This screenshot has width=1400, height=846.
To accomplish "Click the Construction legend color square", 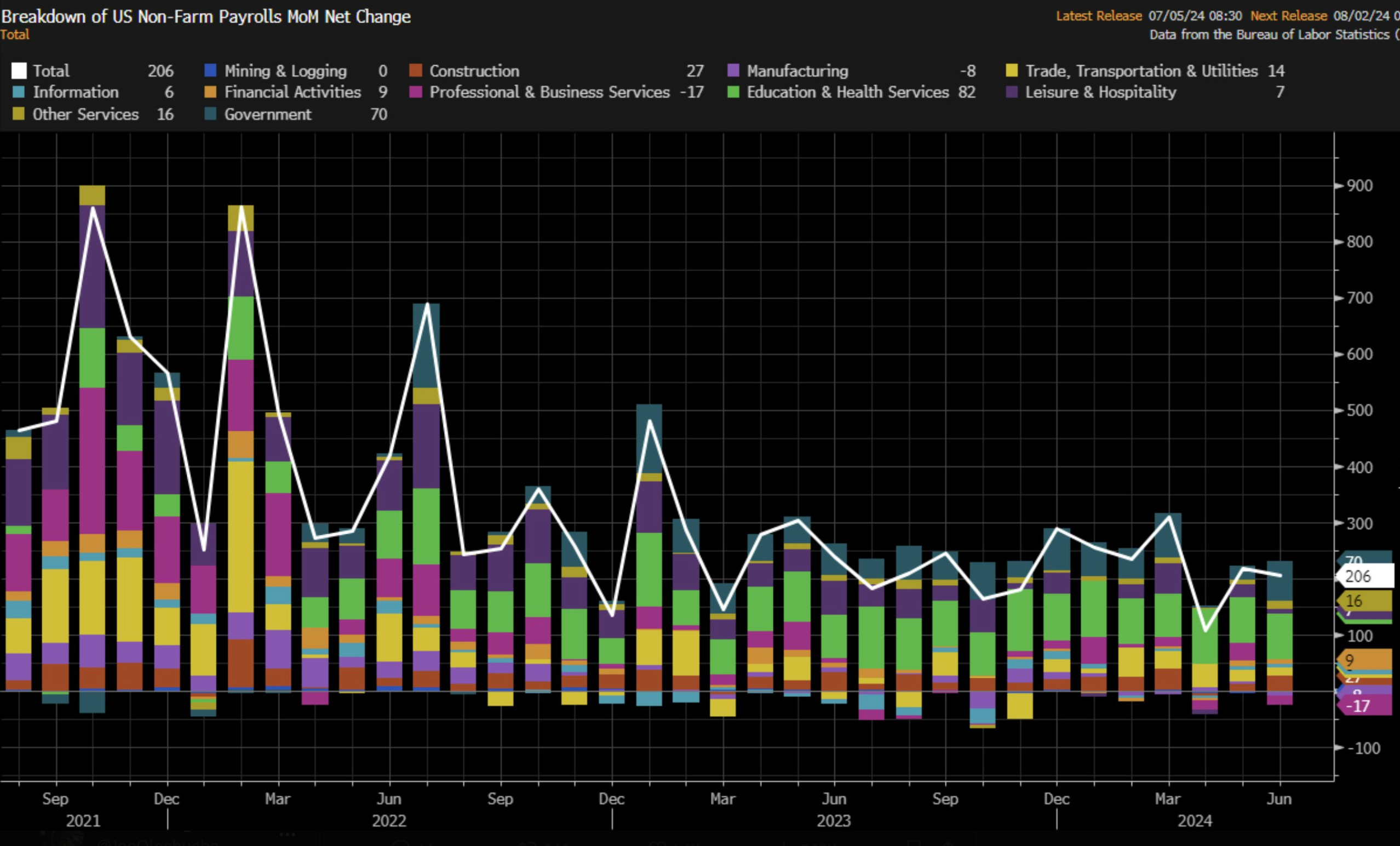I will point(415,71).
